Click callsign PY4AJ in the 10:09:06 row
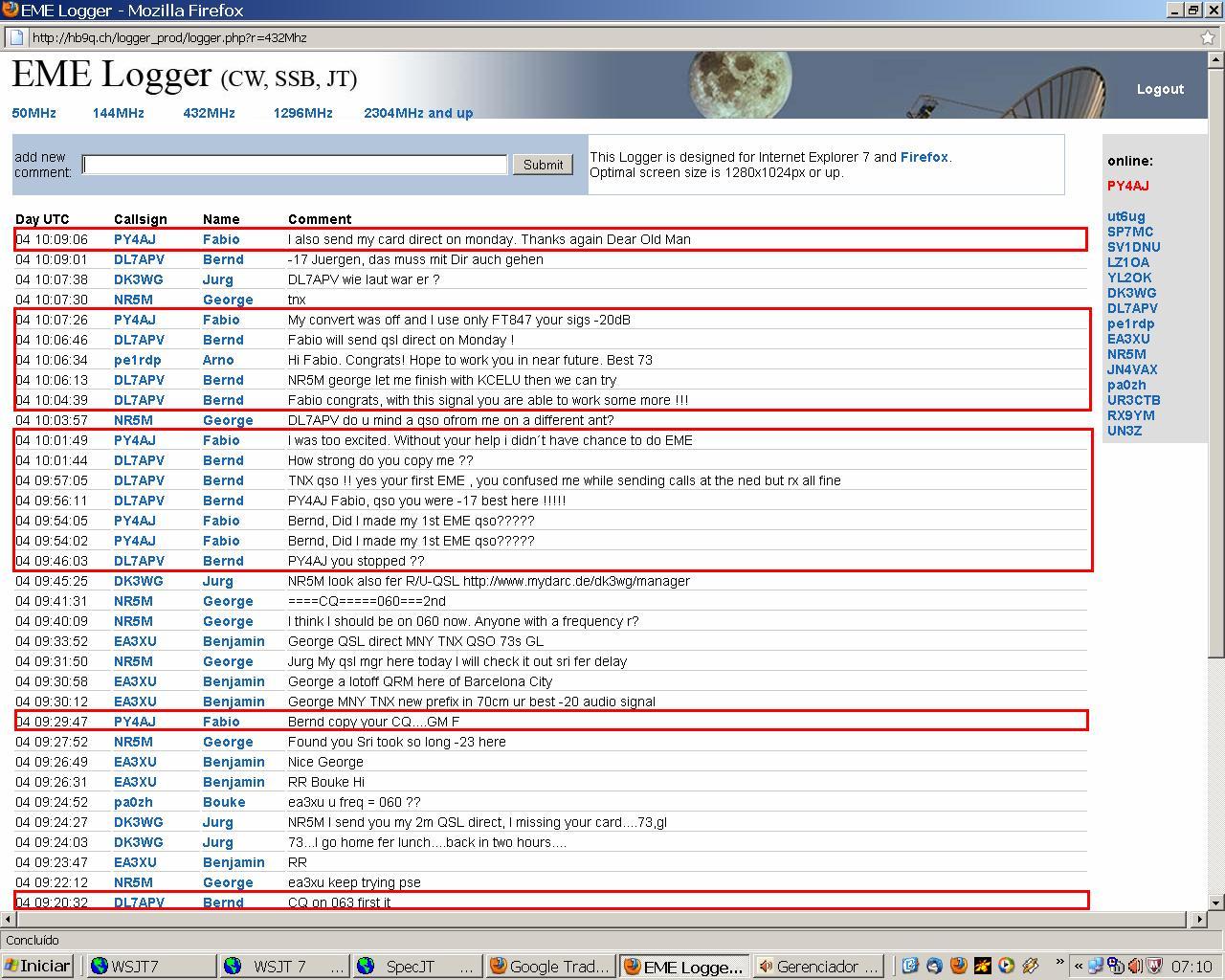The width and height of the screenshot is (1225, 980). (x=135, y=239)
